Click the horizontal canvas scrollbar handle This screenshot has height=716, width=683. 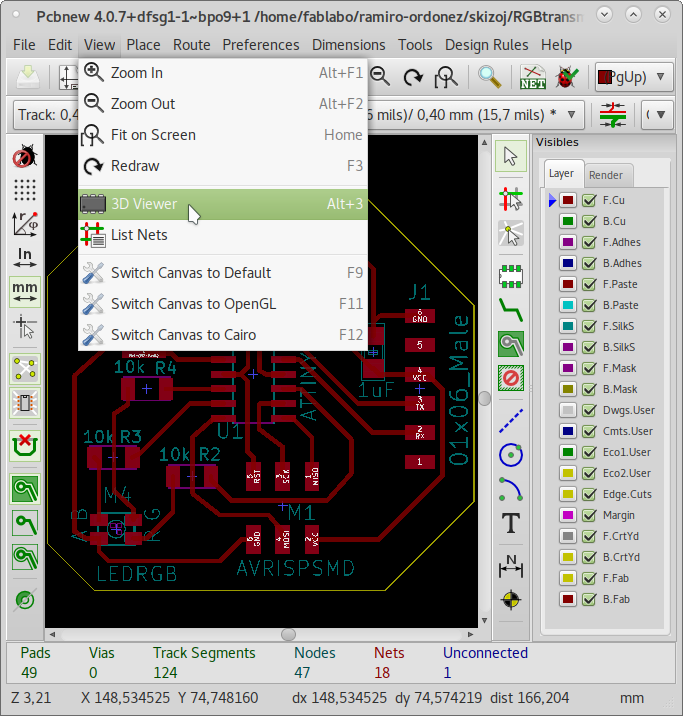click(288, 634)
